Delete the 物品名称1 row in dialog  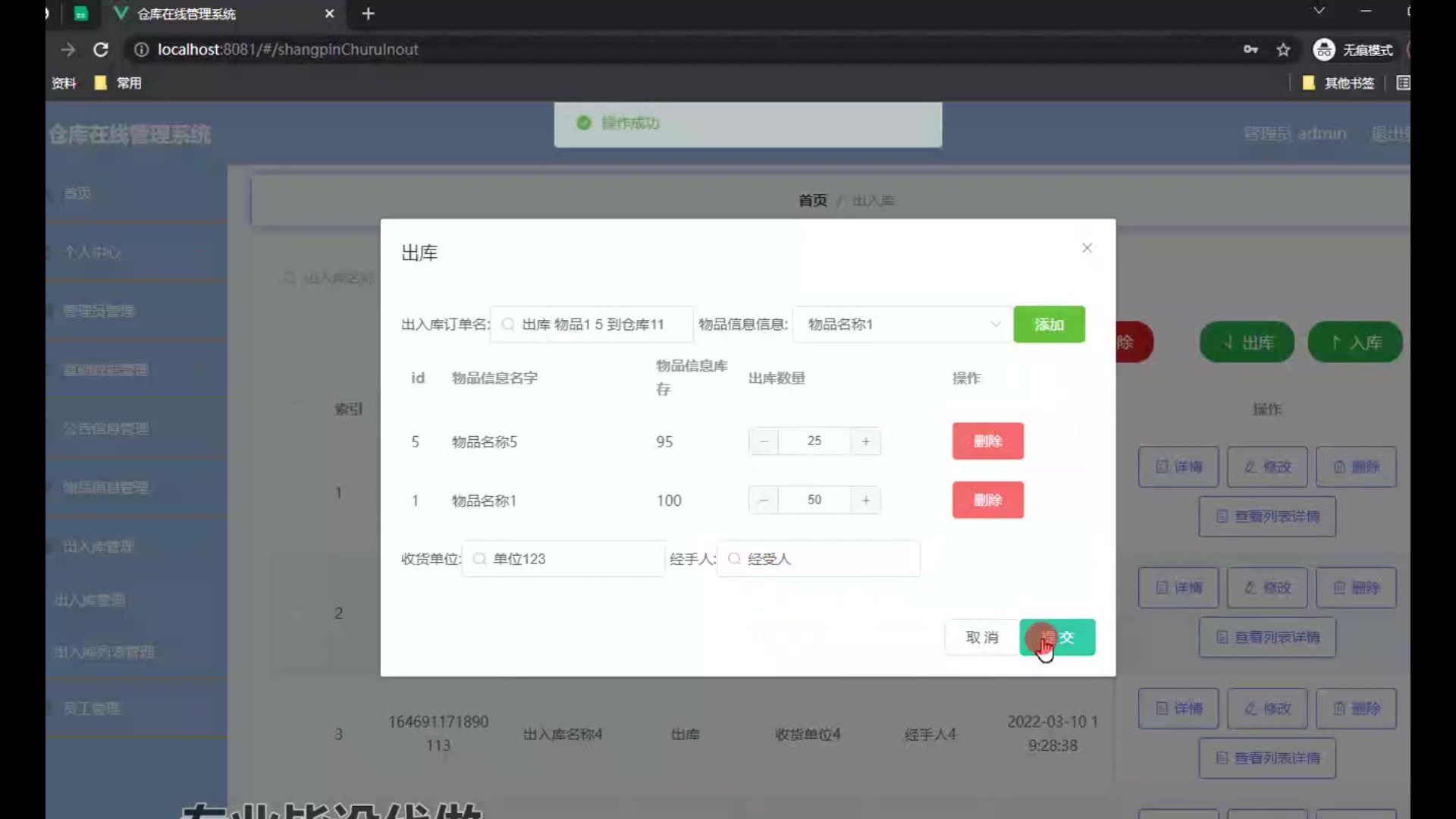987,500
